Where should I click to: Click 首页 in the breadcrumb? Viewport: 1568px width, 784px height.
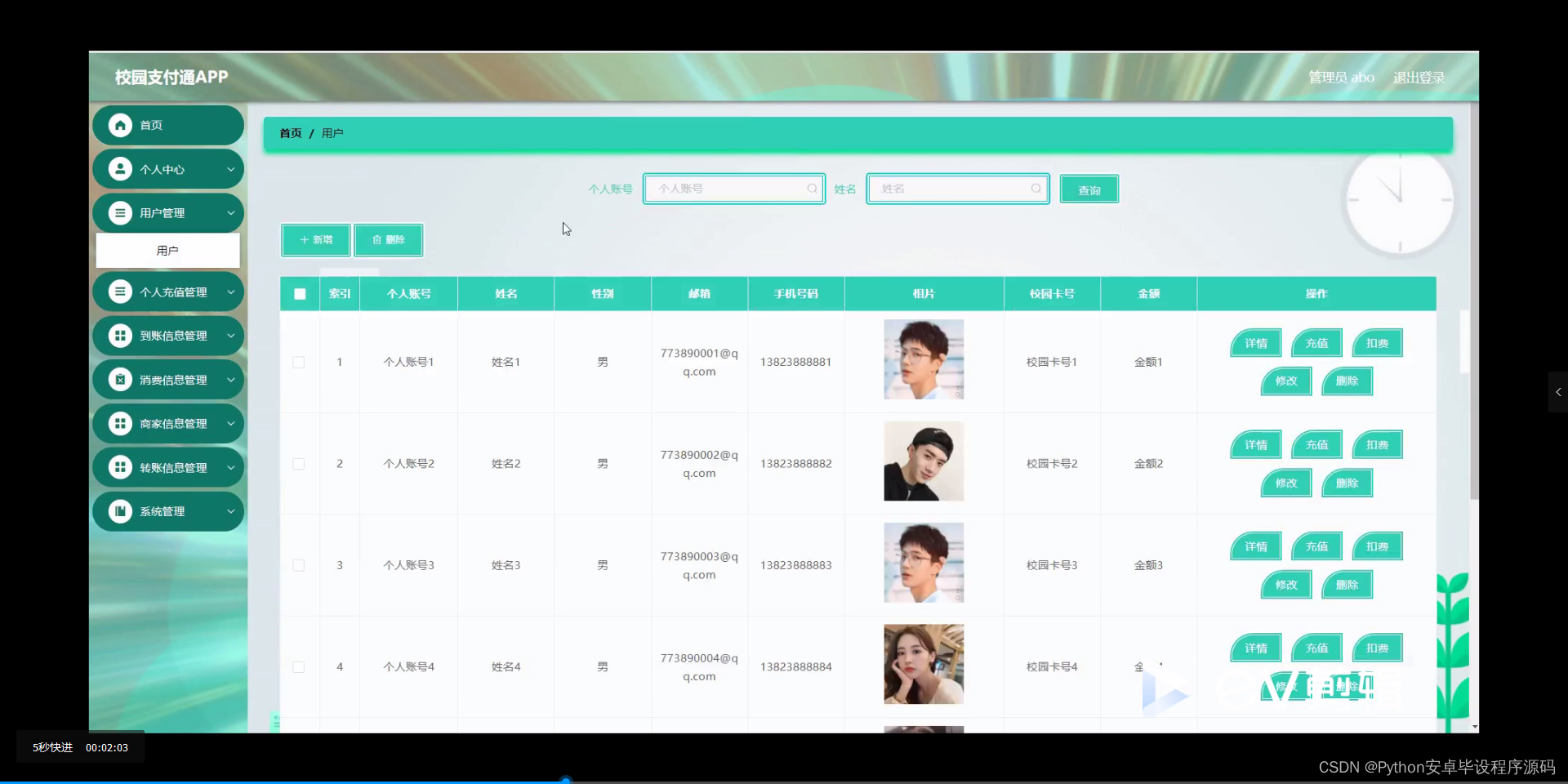tap(290, 133)
